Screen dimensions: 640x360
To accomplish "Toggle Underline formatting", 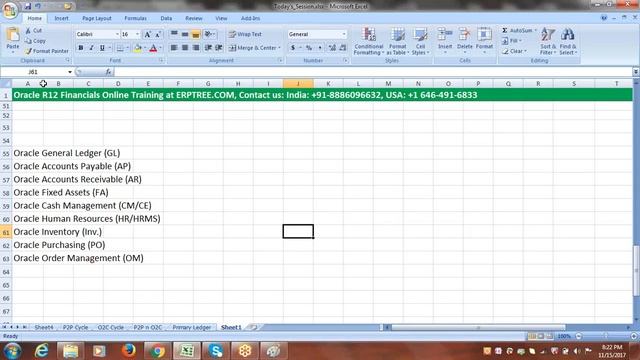I will [x=102, y=48].
